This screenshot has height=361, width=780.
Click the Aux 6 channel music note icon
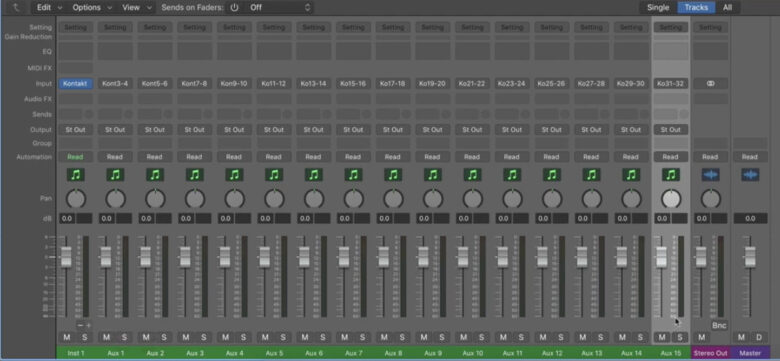[x=313, y=175]
